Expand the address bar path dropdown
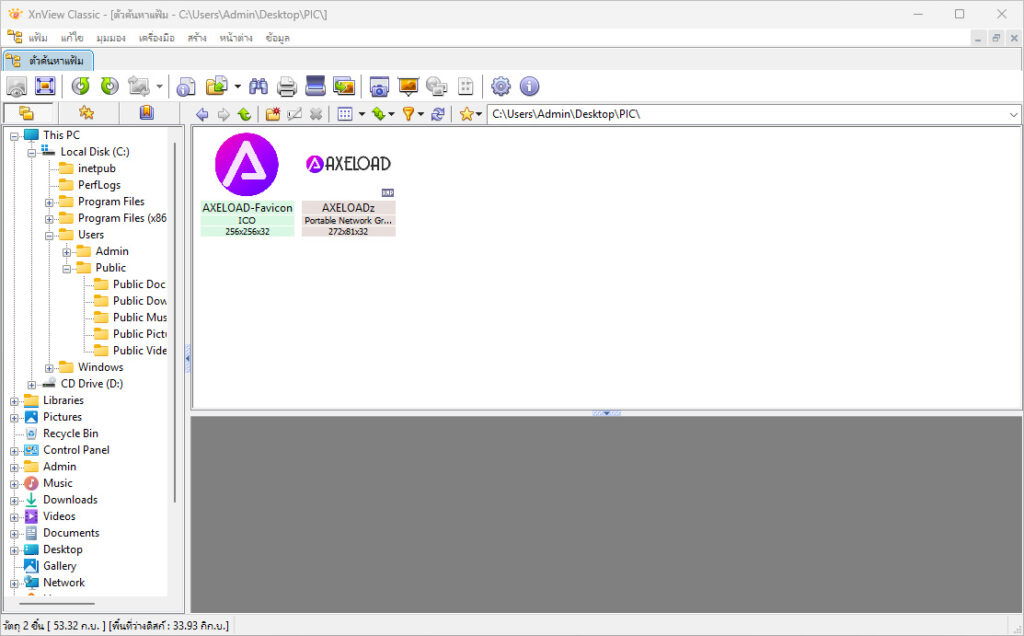The width and height of the screenshot is (1024, 636). (x=1014, y=114)
